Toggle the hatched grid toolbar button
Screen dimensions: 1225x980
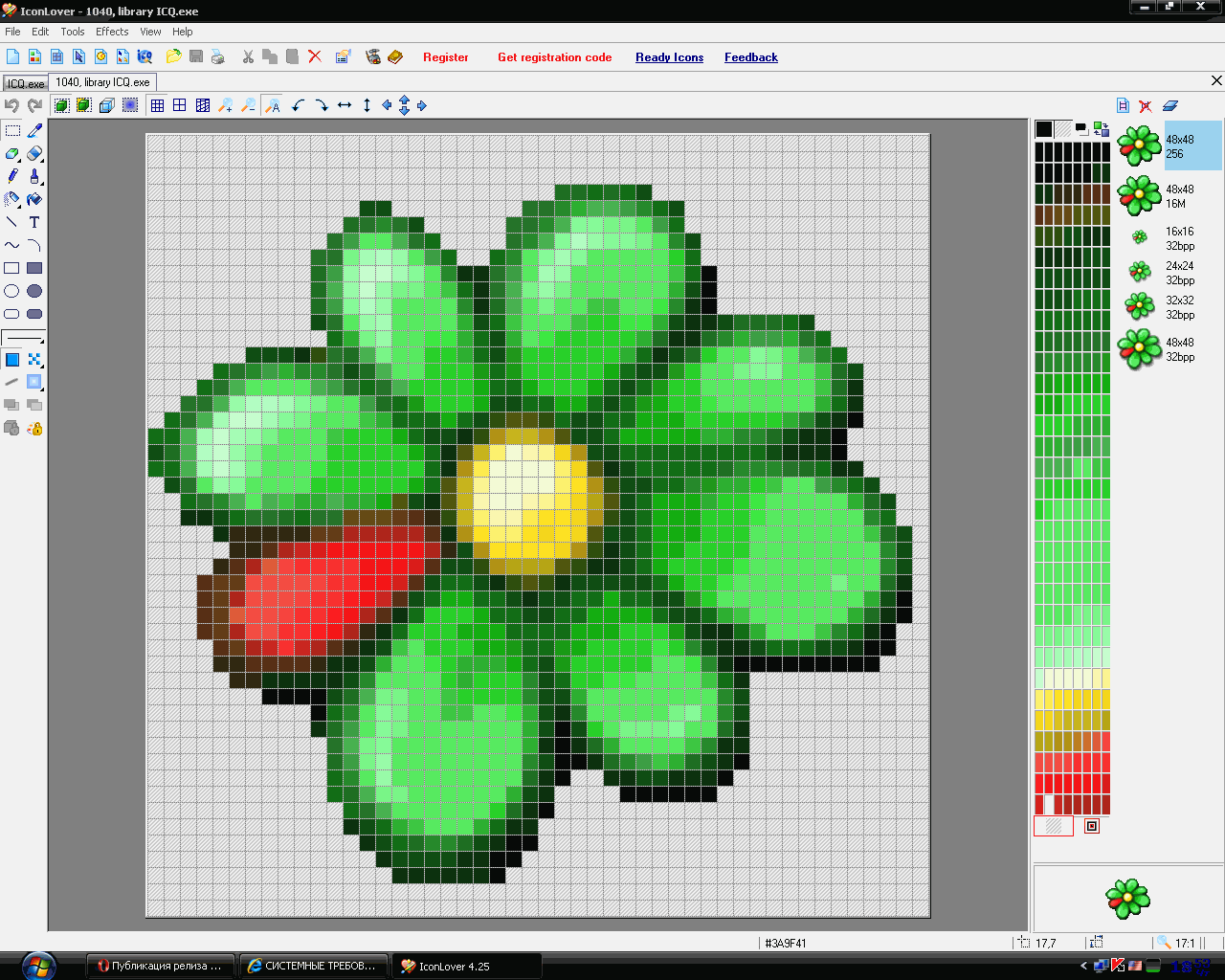pyautogui.click(x=203, y=105)
